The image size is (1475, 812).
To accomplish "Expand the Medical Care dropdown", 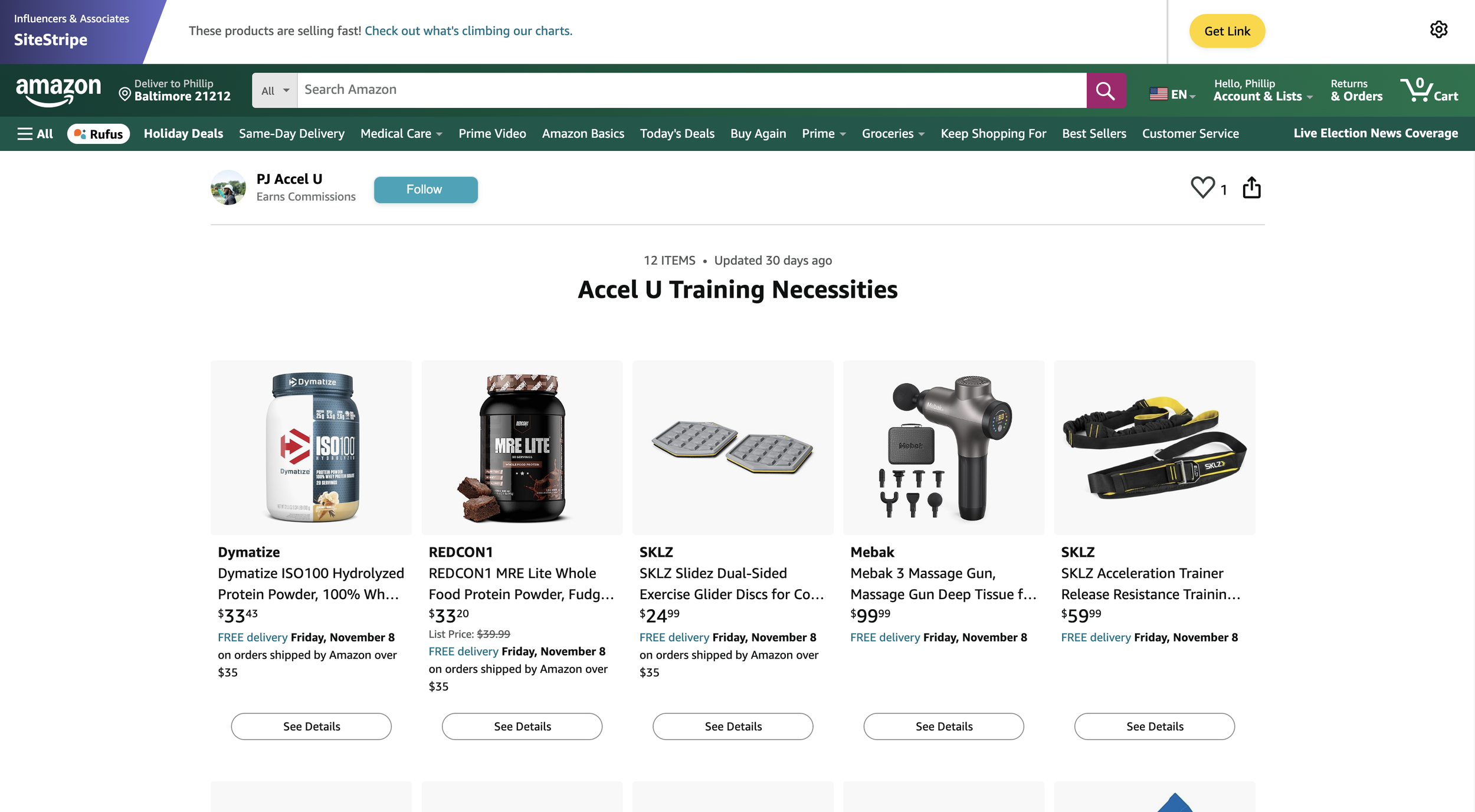I will (x=401, y=134).
